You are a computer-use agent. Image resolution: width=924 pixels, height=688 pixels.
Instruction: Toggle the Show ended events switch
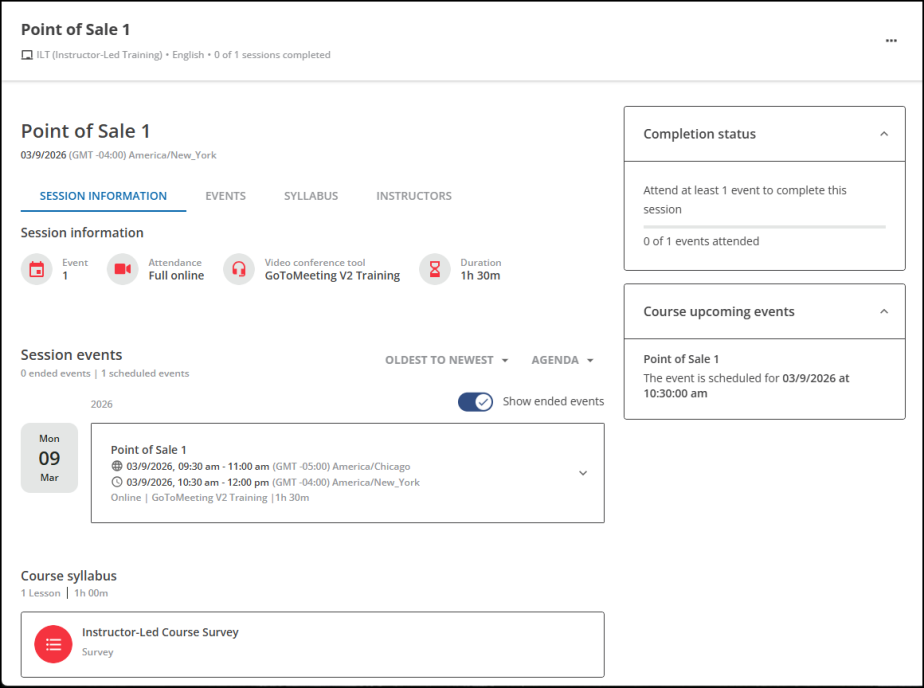pyautogui.click(x=475, y=401)
